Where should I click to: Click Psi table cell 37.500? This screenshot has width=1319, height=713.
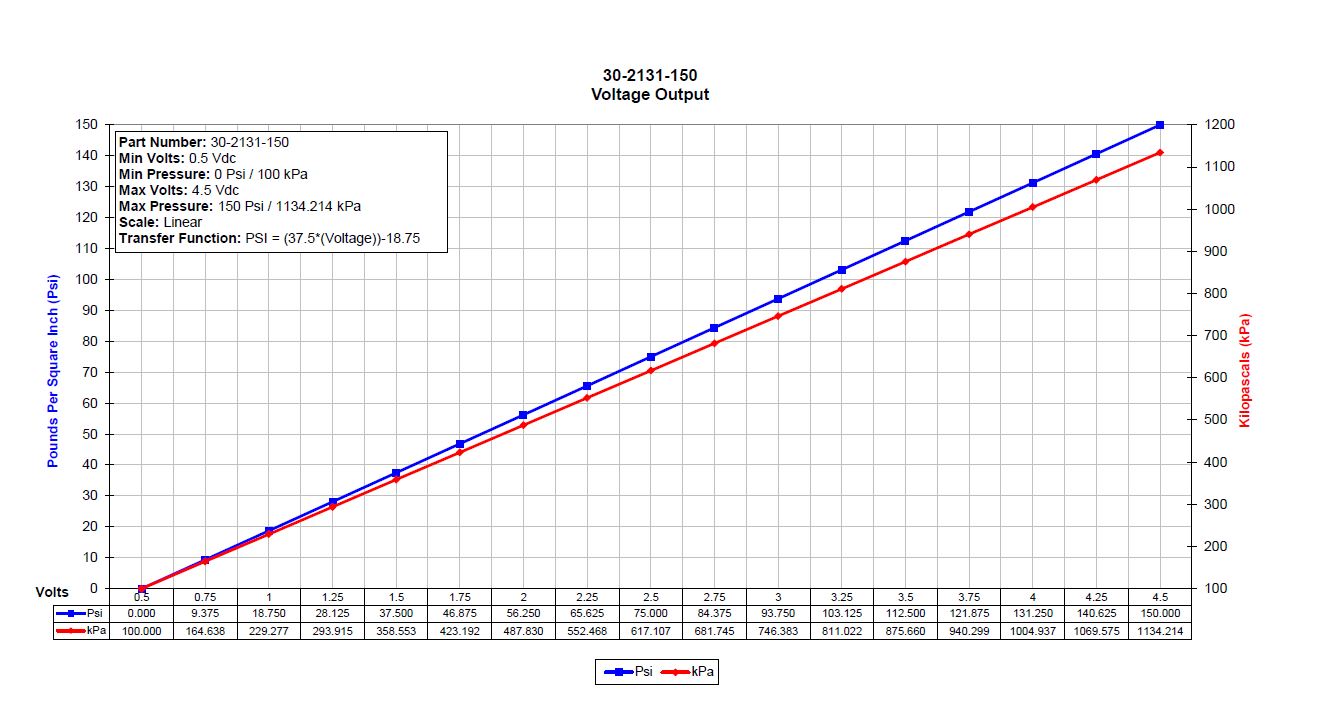(x=396, y=613)
